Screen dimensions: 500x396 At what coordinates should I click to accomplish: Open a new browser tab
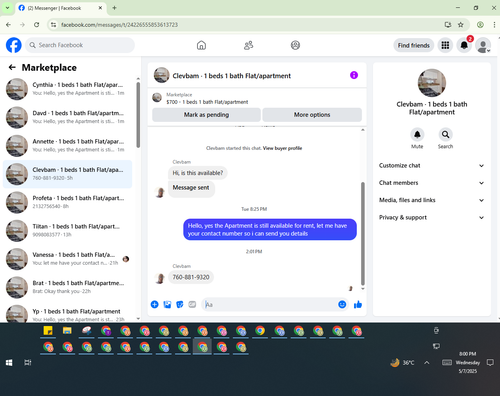click(114, 8)
